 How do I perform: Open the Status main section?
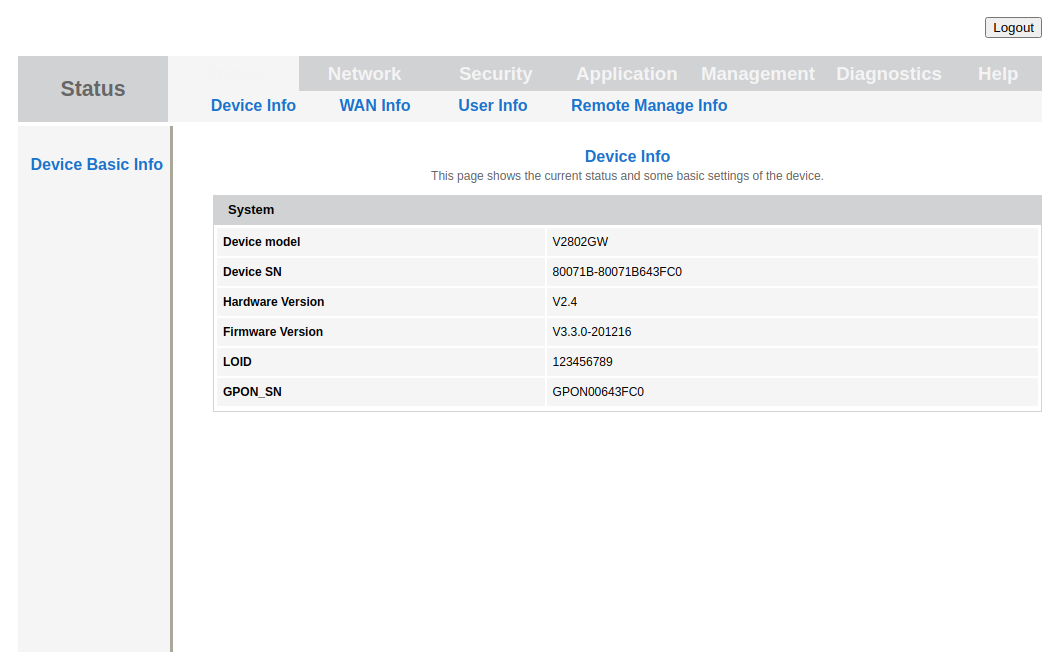93,89
